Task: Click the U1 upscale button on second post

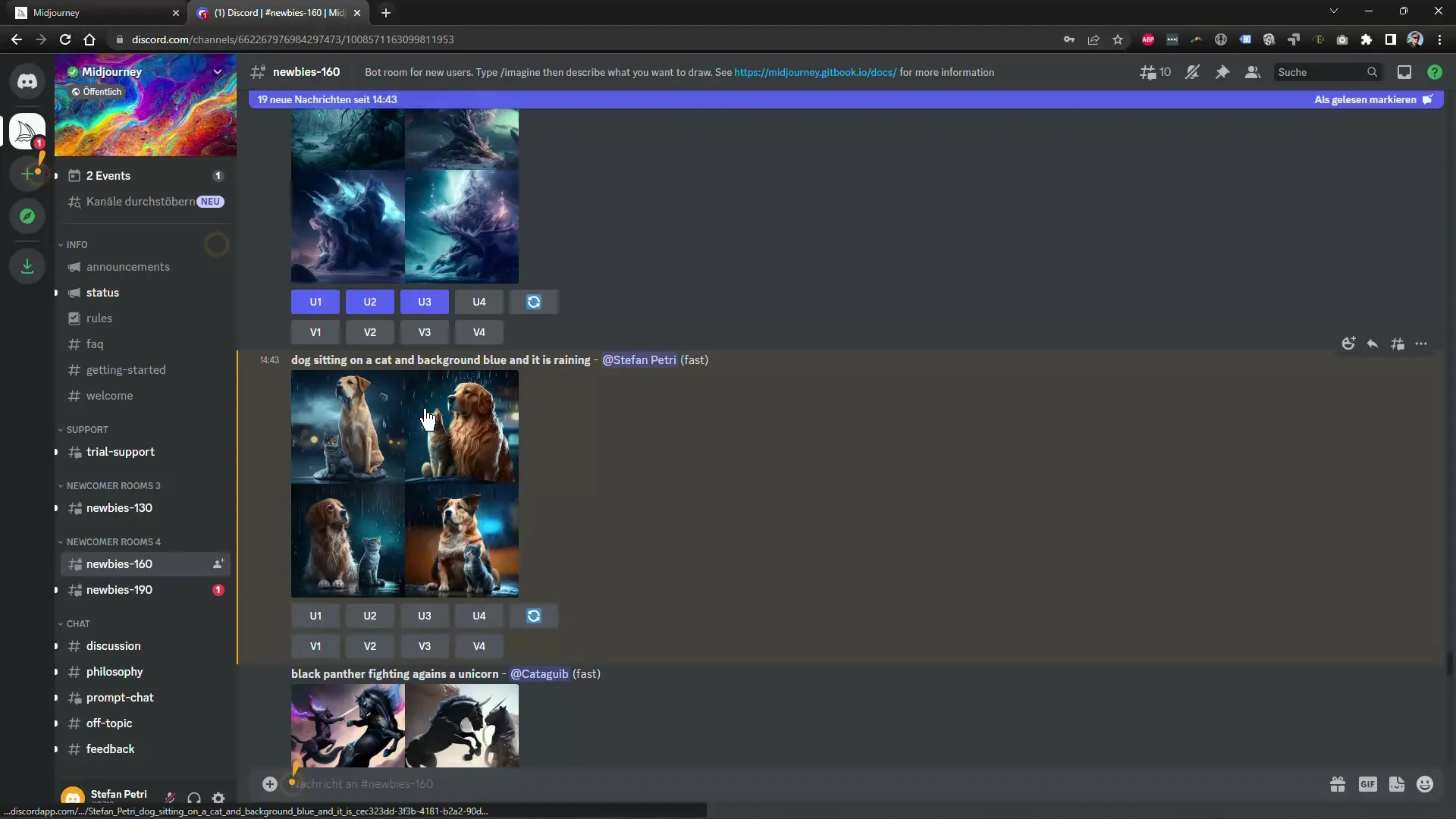Action: (x=315, y=615)
